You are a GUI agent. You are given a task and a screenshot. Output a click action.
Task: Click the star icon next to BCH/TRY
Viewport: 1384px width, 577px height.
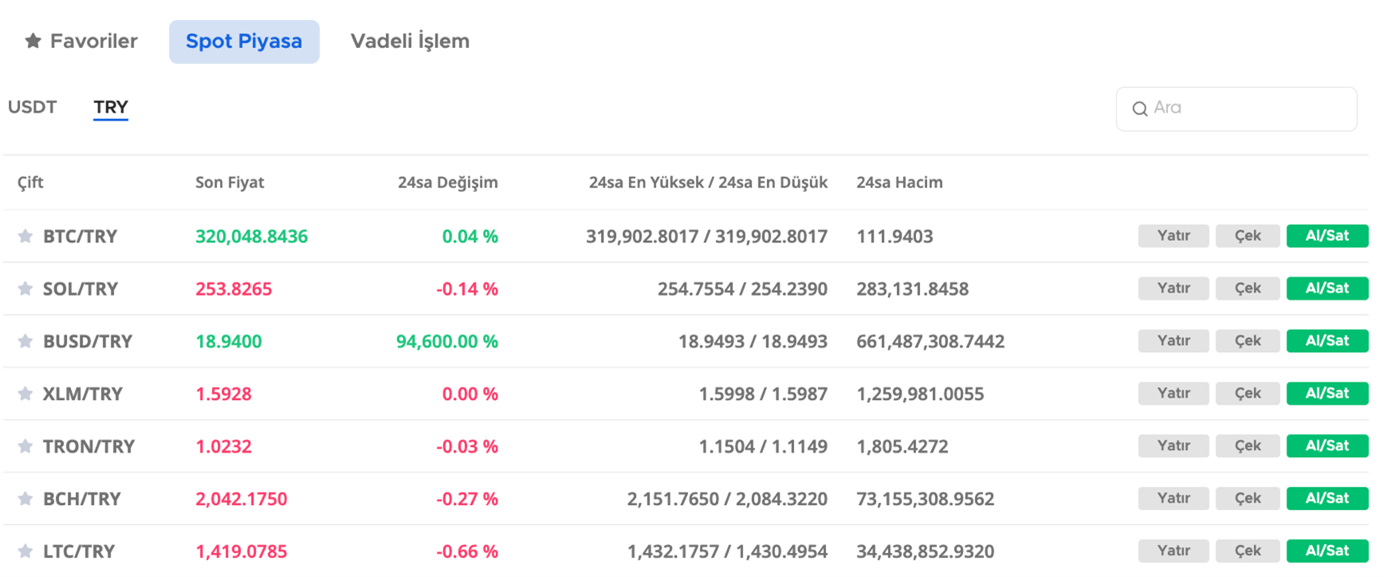pyautogui.click(x=25, y=498)
